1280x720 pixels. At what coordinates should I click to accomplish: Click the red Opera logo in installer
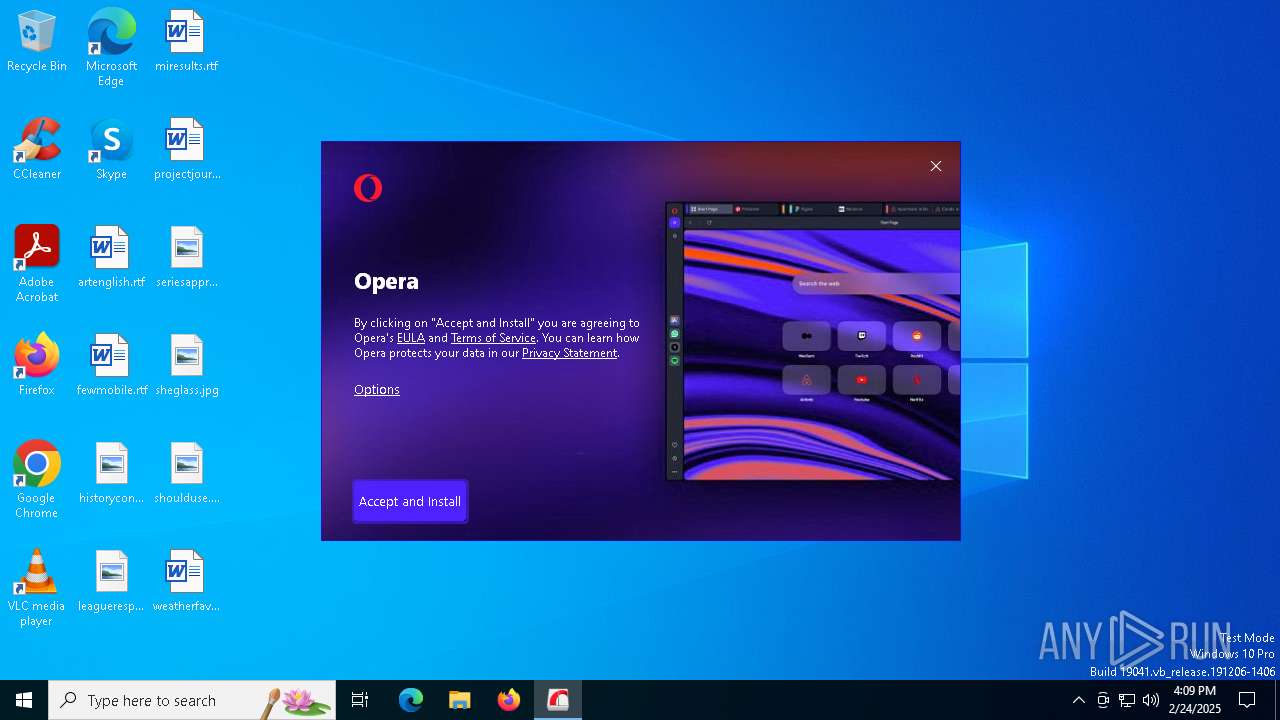(368, 187)
